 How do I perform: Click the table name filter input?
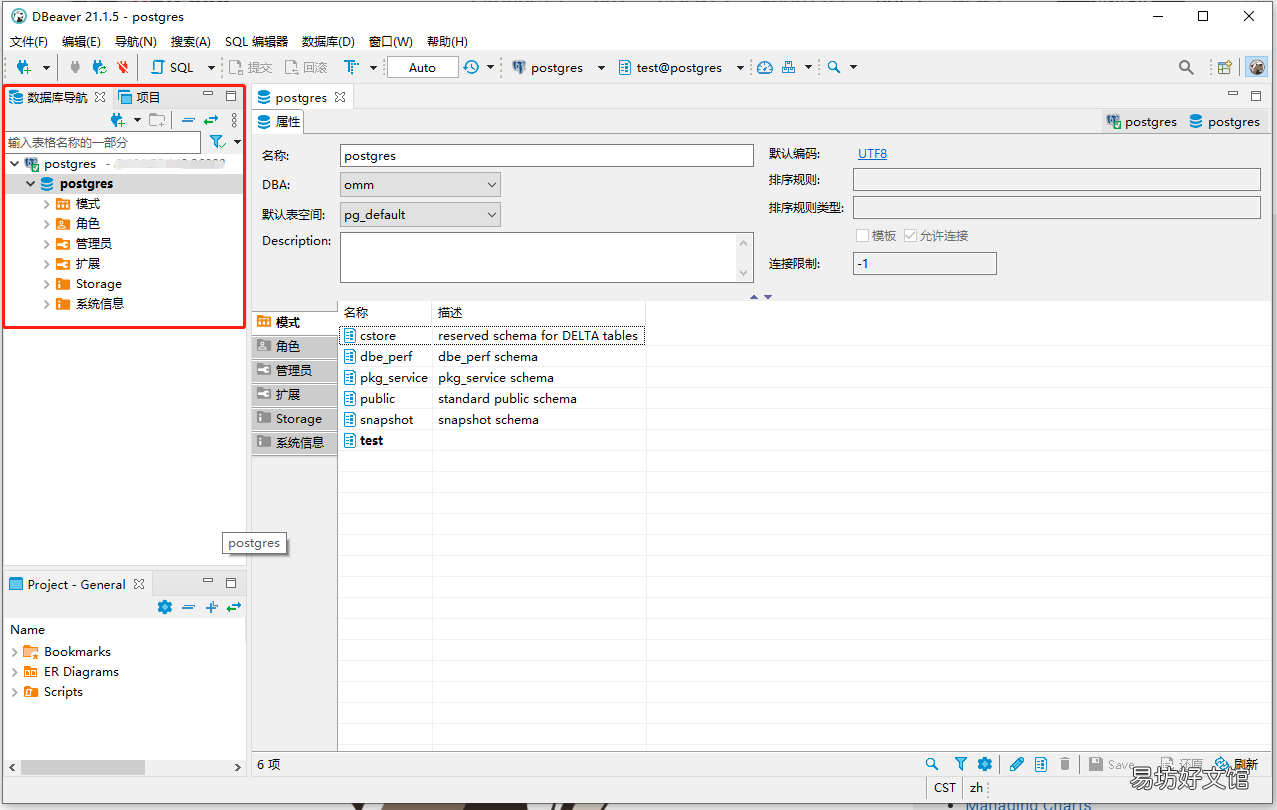point(102,142)
